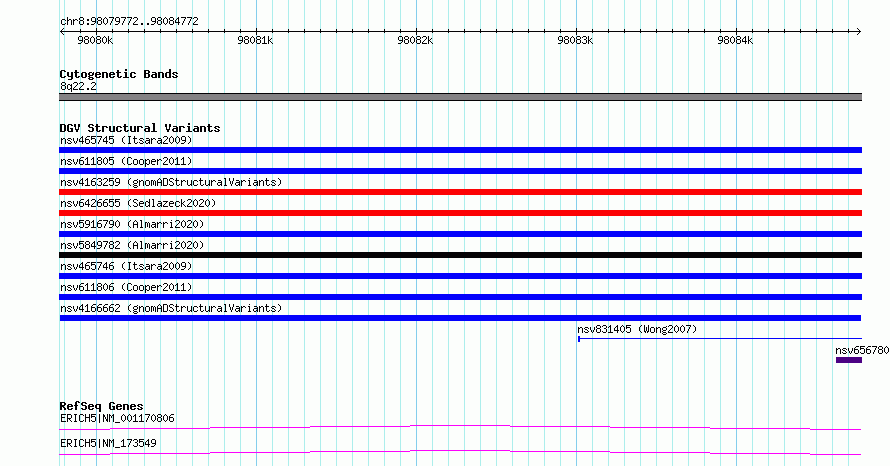Screen dimensions: 890x466
Task: Click the ERICH5|NM_001170806 gene label
Action: 117,418
